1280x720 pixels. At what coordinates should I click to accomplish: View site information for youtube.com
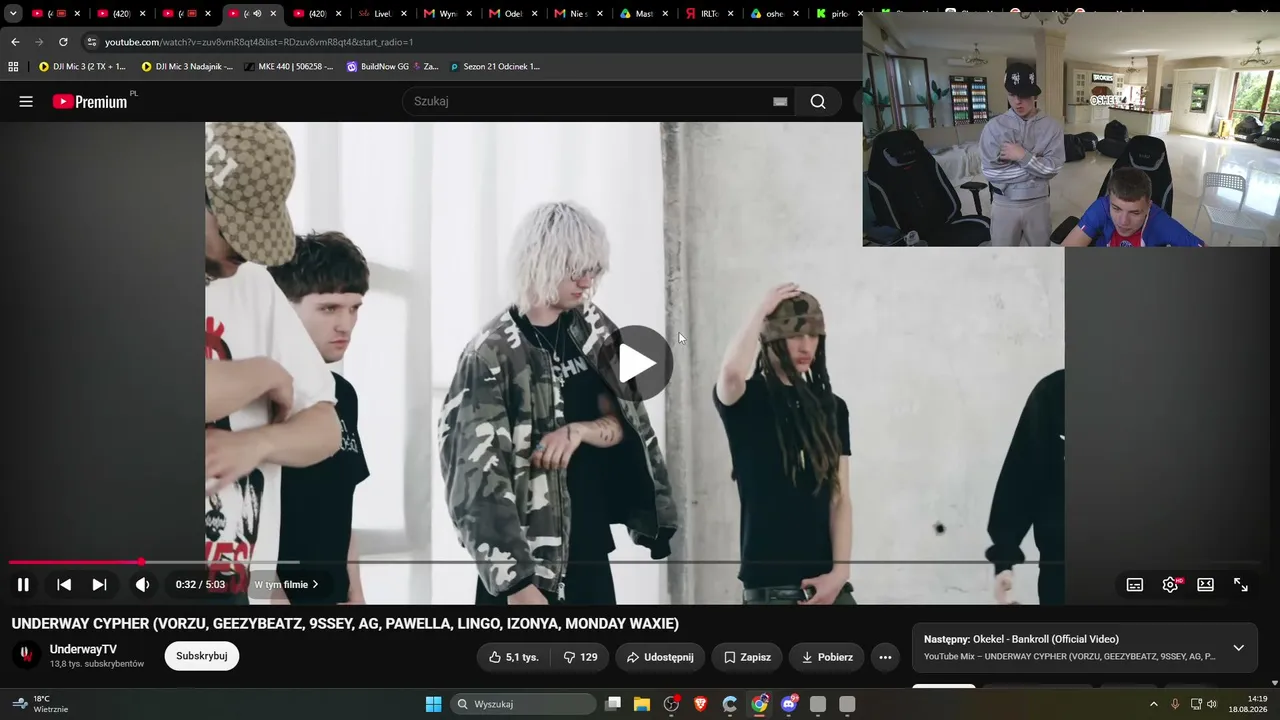[92, 42]
